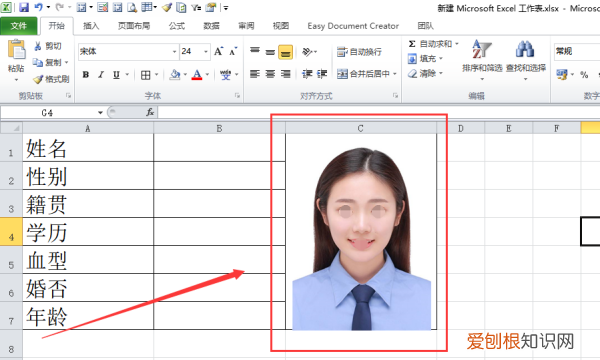Click the Merge and Center (合并后居中) button
Viewport: 600px width, 360px height.
pos(364,74)
